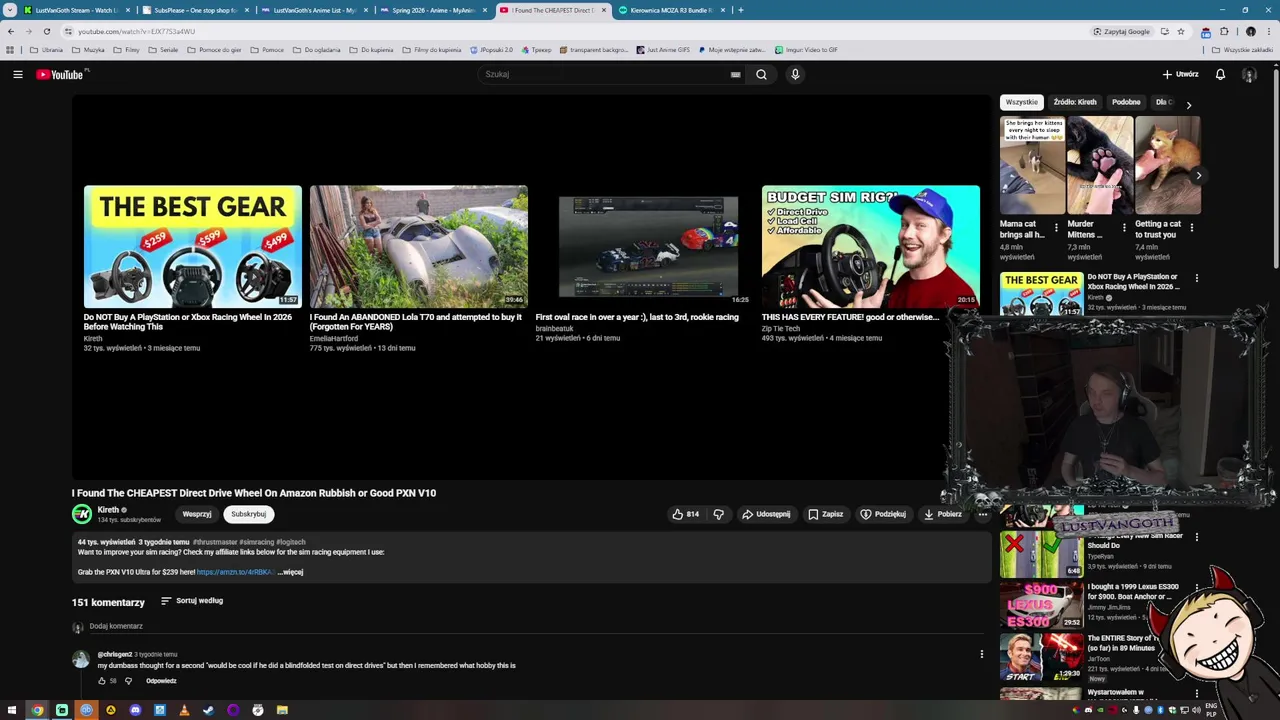Click 'Utwórz' create button
1280x720 pixels.
click(x=1181, y=74)
